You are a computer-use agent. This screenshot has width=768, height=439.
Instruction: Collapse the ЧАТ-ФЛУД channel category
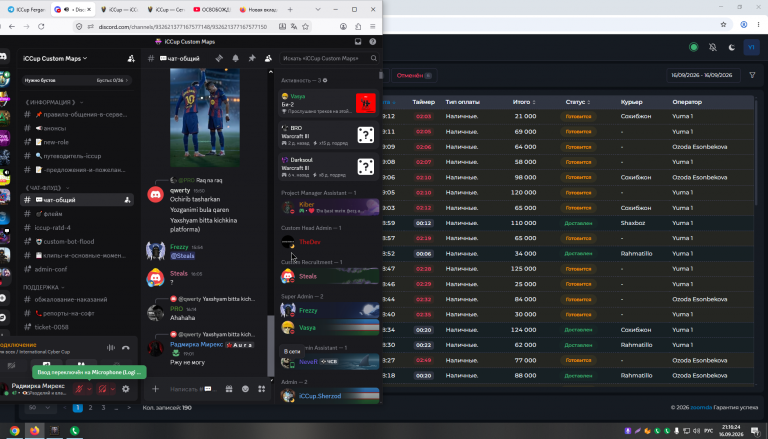coord(47,188)
